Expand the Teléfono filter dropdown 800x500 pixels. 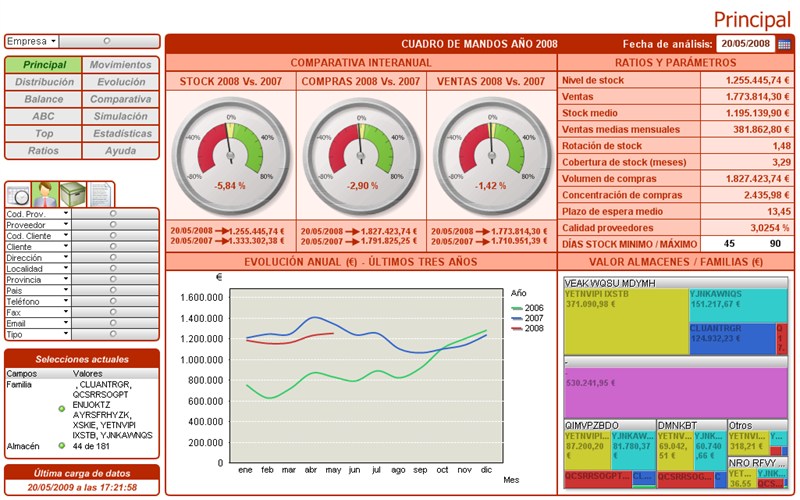(66, 301)
